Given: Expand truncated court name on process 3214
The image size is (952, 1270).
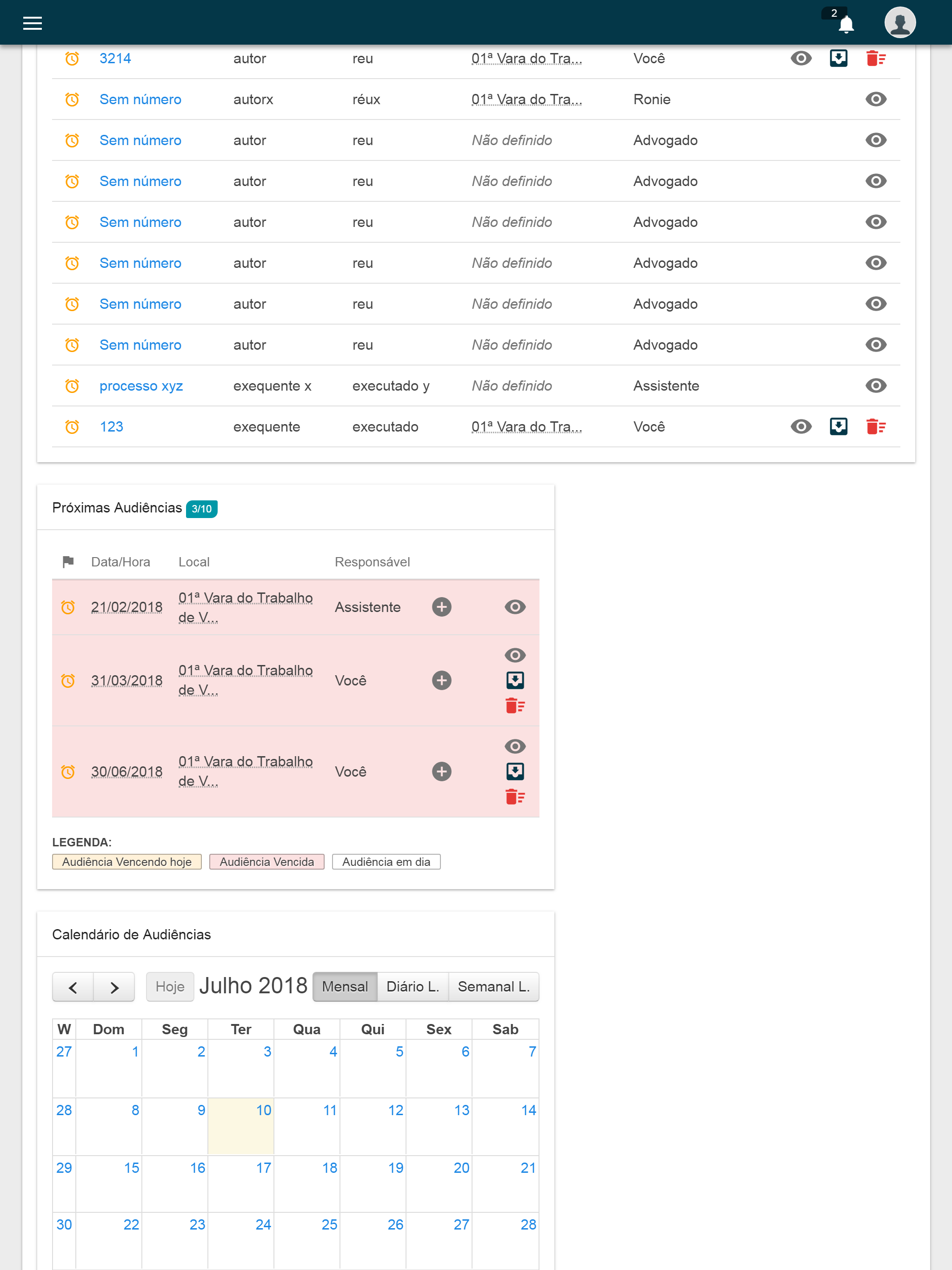Looking at the screenshot, I should click(x=526, y=59).
